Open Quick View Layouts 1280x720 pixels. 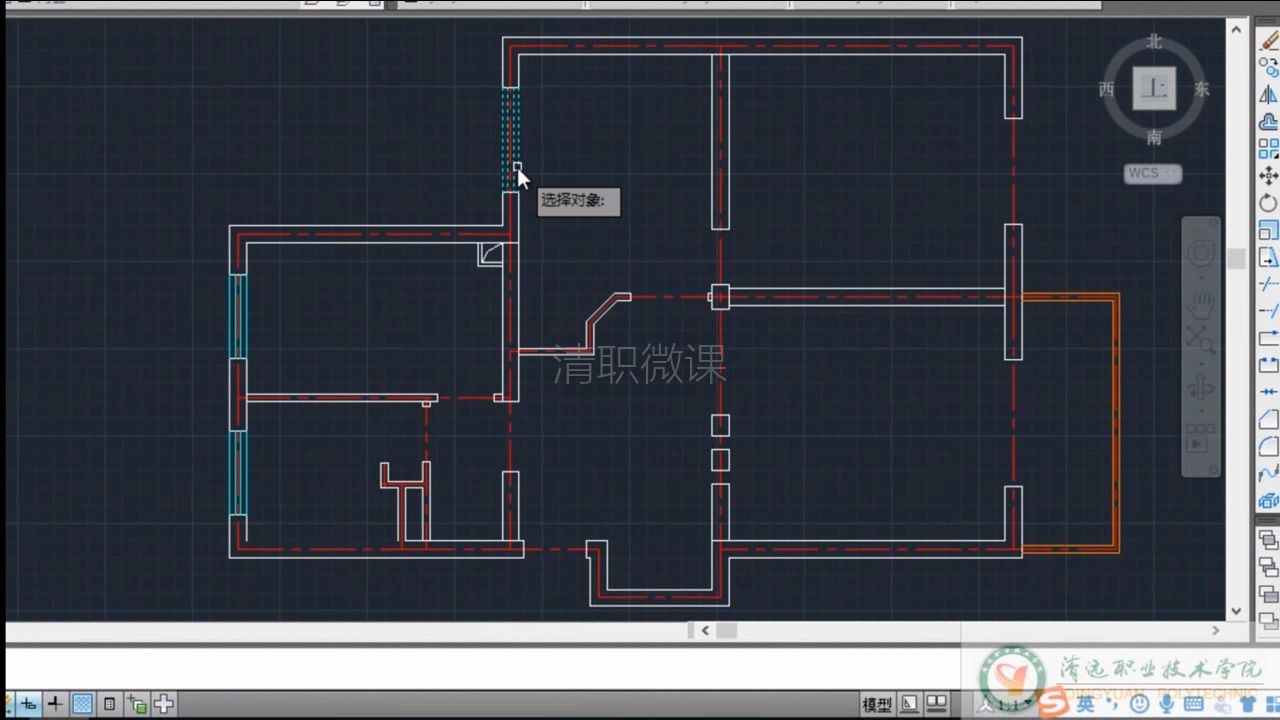pyautogui.click(x=910, y=704)
